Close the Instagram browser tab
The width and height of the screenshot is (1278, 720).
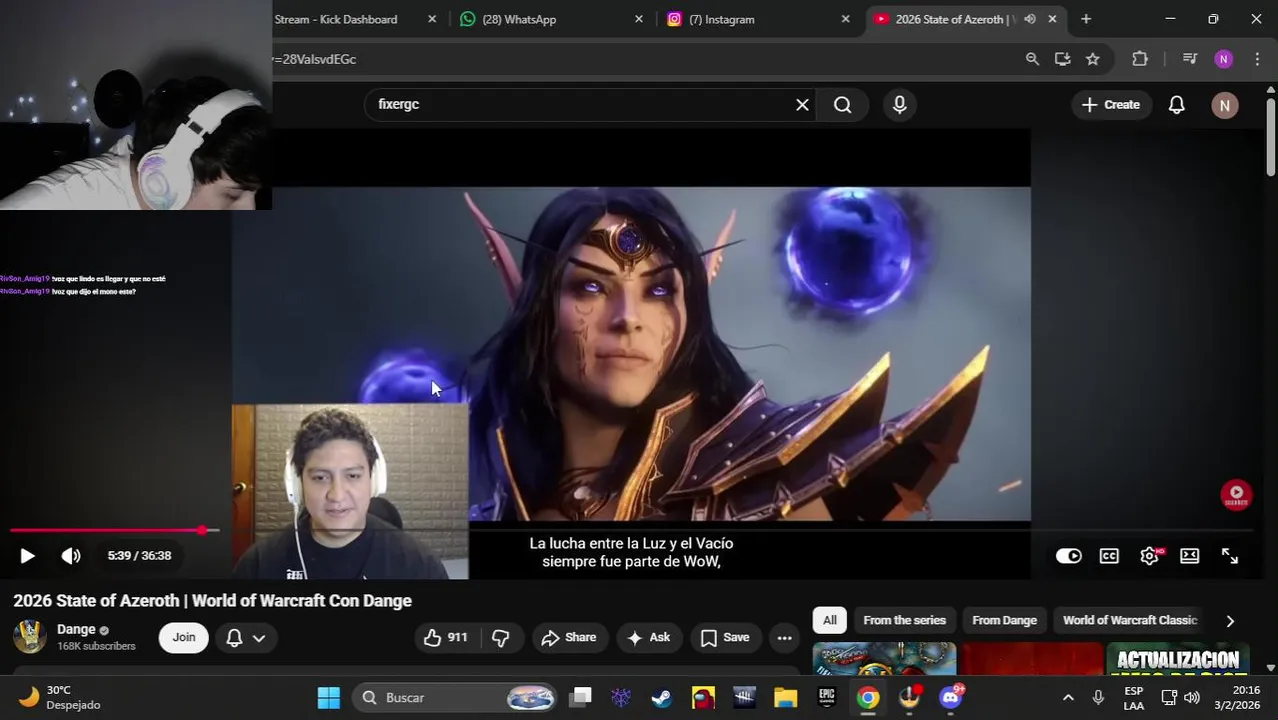[845, 19]
